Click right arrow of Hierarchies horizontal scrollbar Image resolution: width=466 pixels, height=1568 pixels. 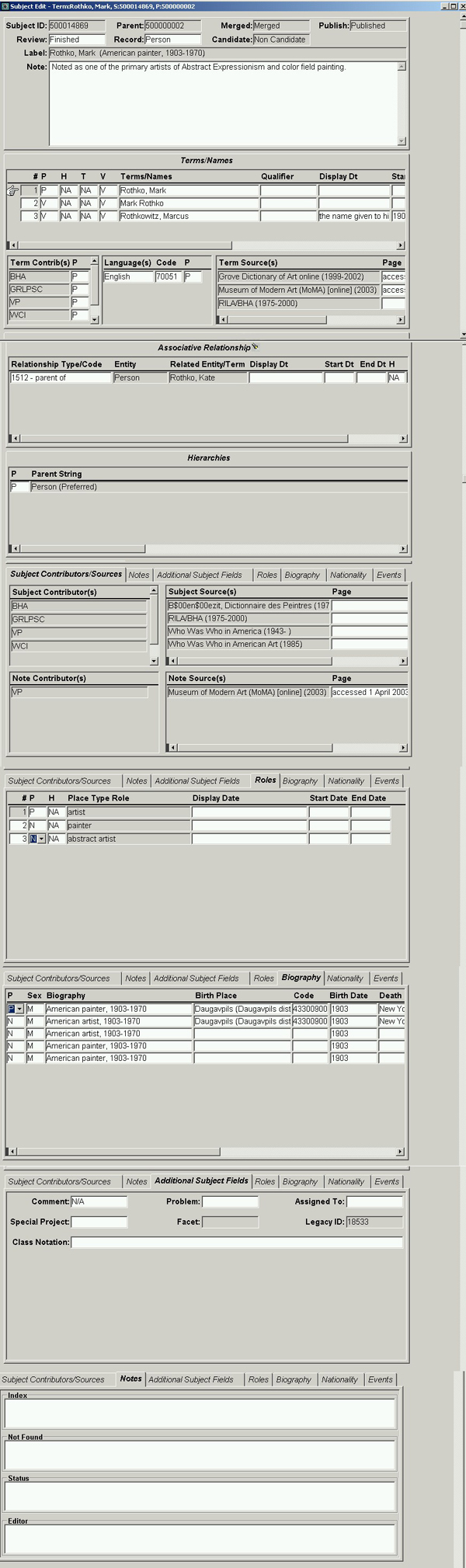[x=403, y=549]
